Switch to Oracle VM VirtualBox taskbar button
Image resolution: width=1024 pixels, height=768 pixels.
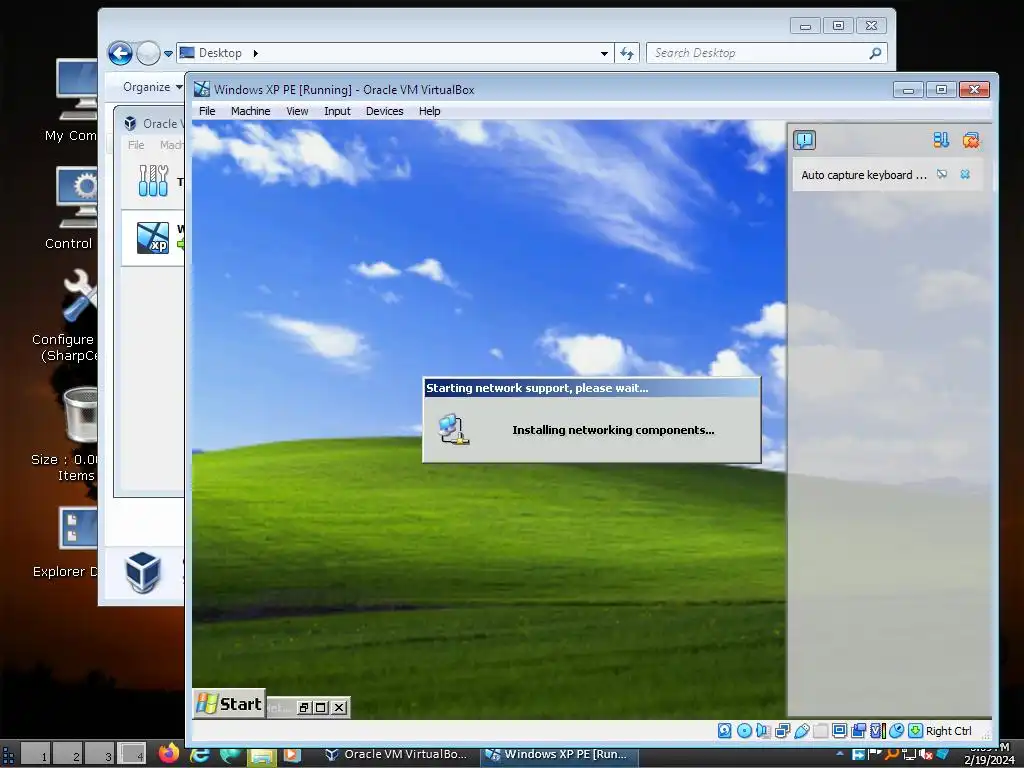(397, 755)
